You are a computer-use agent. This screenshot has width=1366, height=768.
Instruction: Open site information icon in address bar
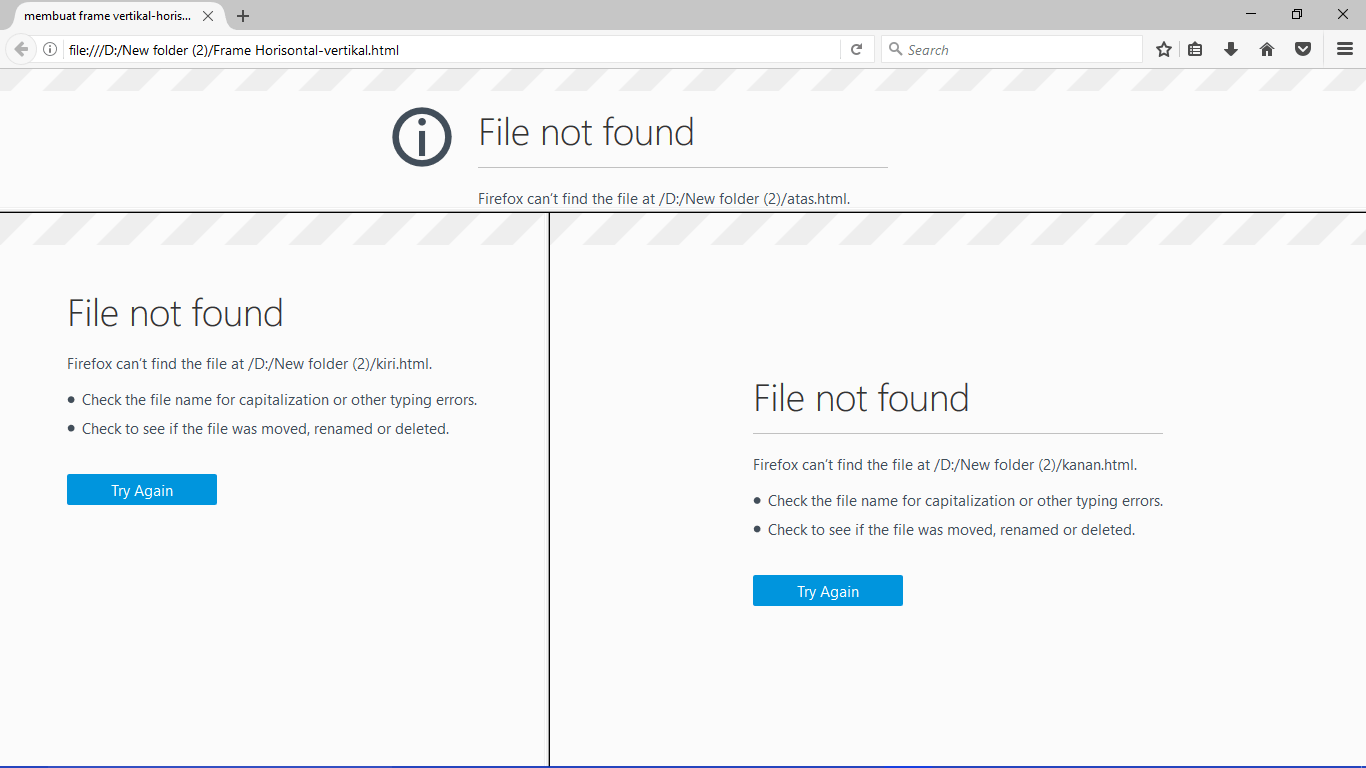pyautogui.click(x=49, y=49)
